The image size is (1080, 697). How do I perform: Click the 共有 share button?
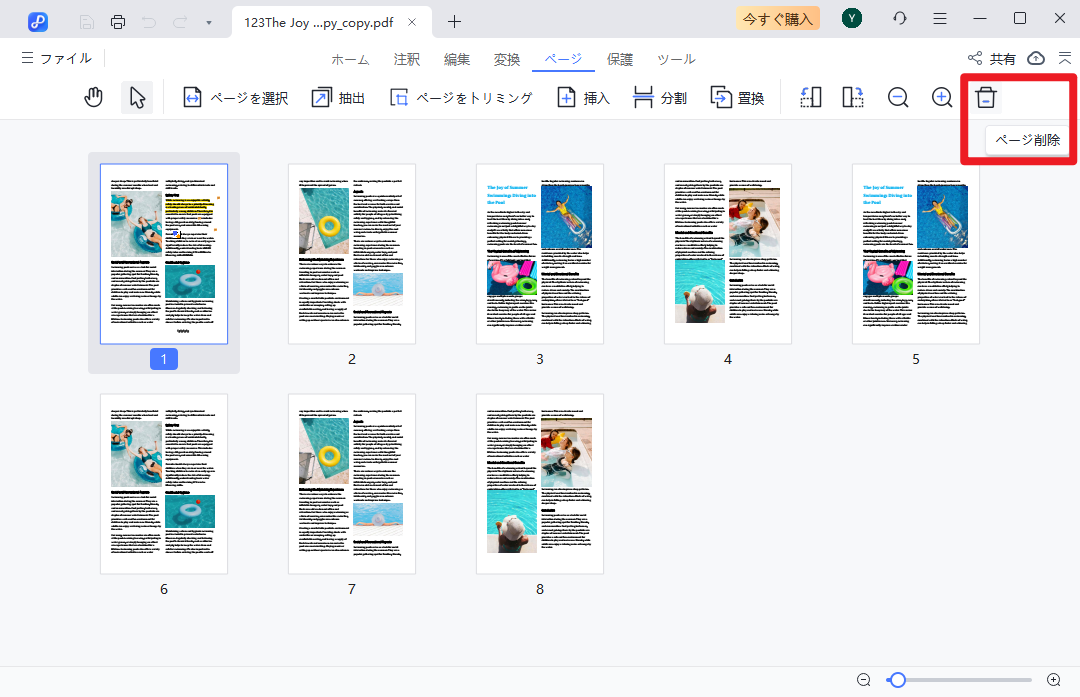[992, 59]
